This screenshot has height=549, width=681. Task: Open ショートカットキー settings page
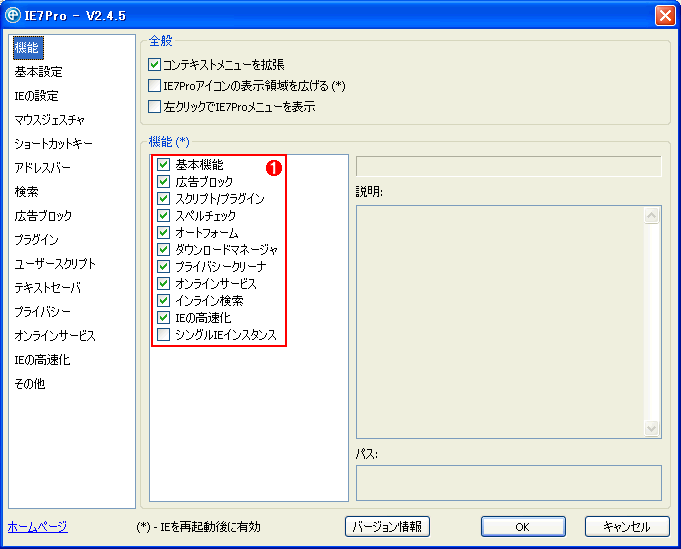tap(53, 144)
